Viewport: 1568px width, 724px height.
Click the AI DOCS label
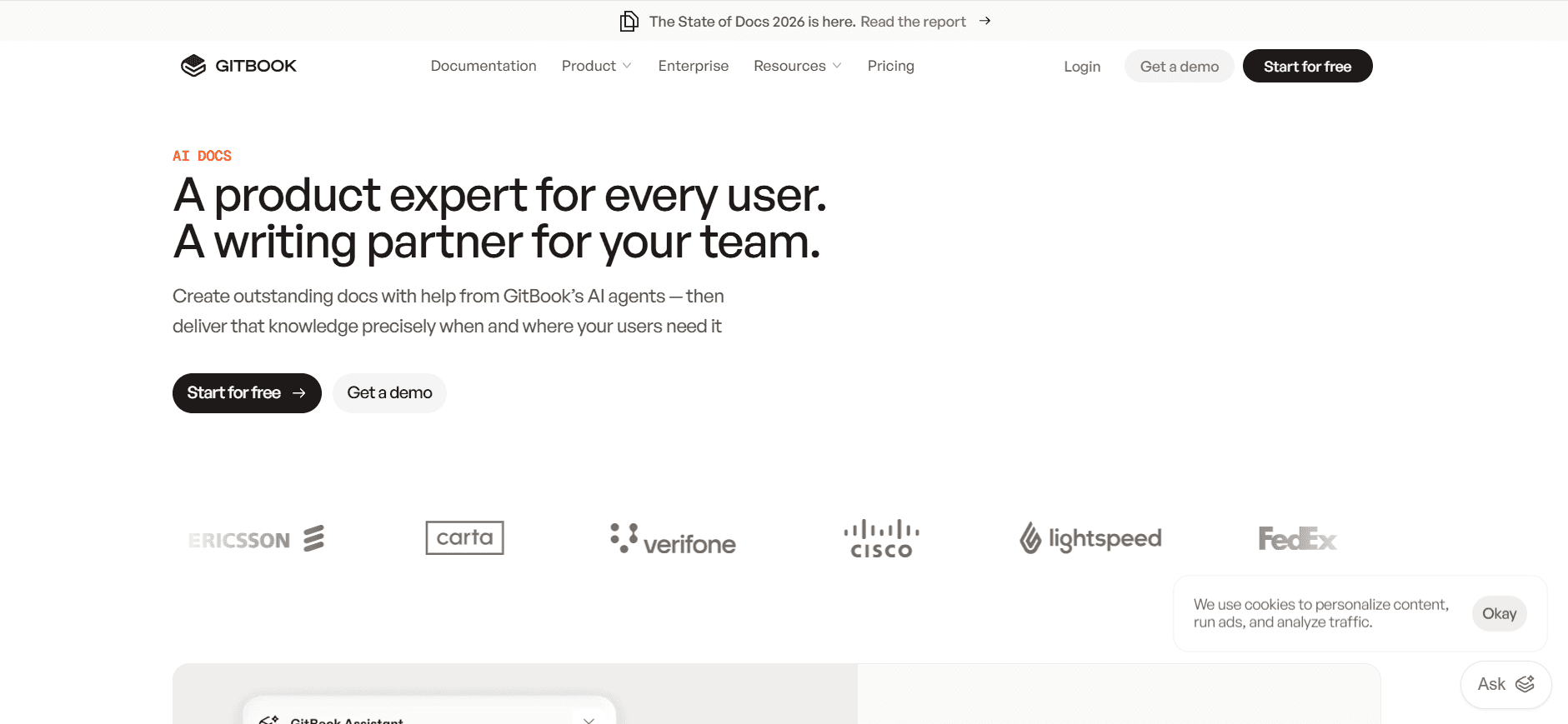click(202, 156)
